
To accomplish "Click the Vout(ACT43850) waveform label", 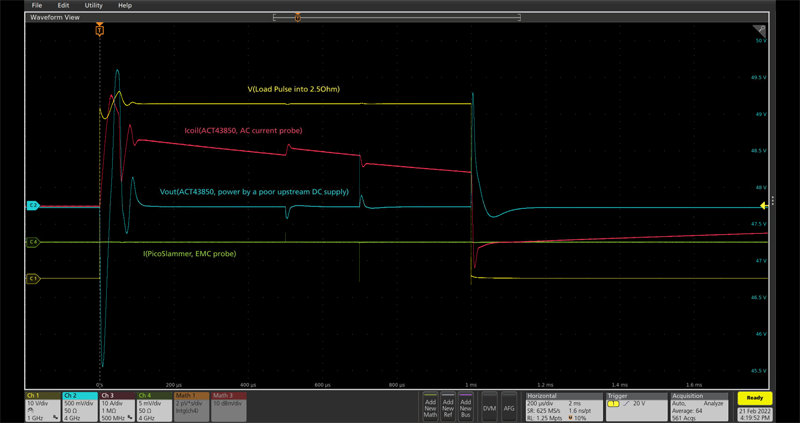I will click(254, 192).
